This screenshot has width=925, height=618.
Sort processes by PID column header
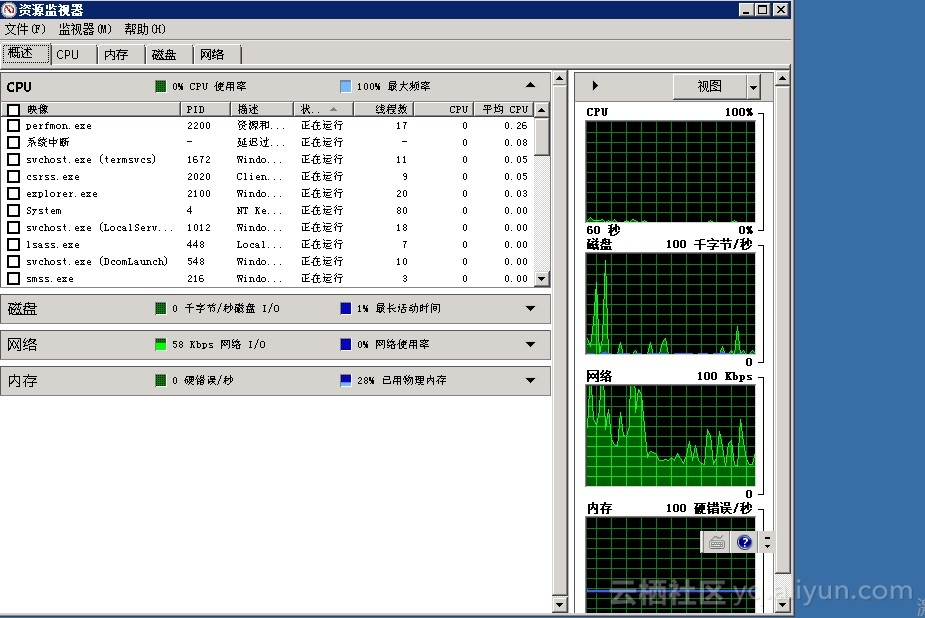click(205, 109)
